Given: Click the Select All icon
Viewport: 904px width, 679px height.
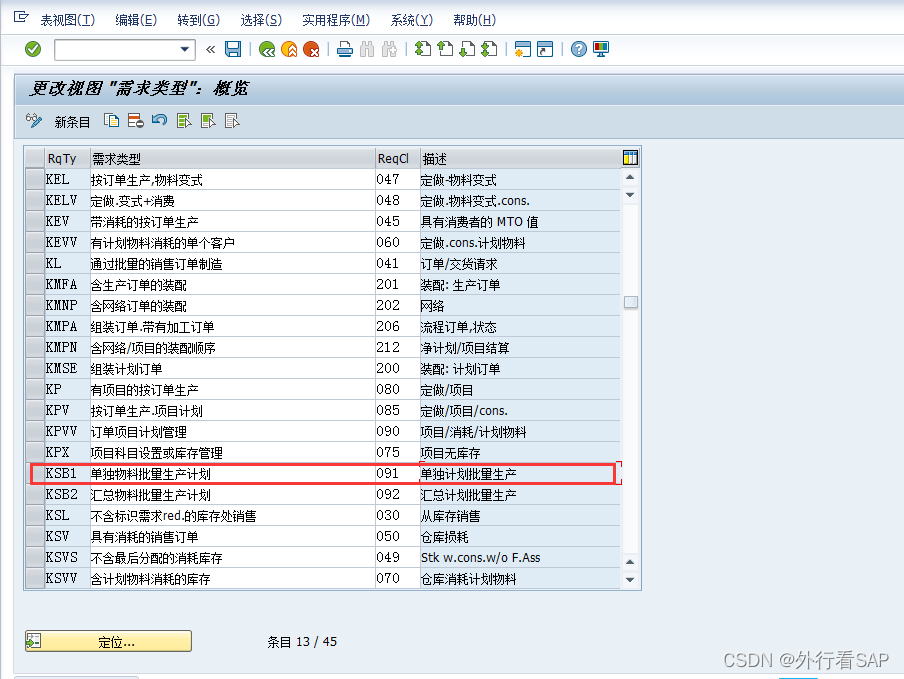Looking at the screenshot, I should coord(184,120).
